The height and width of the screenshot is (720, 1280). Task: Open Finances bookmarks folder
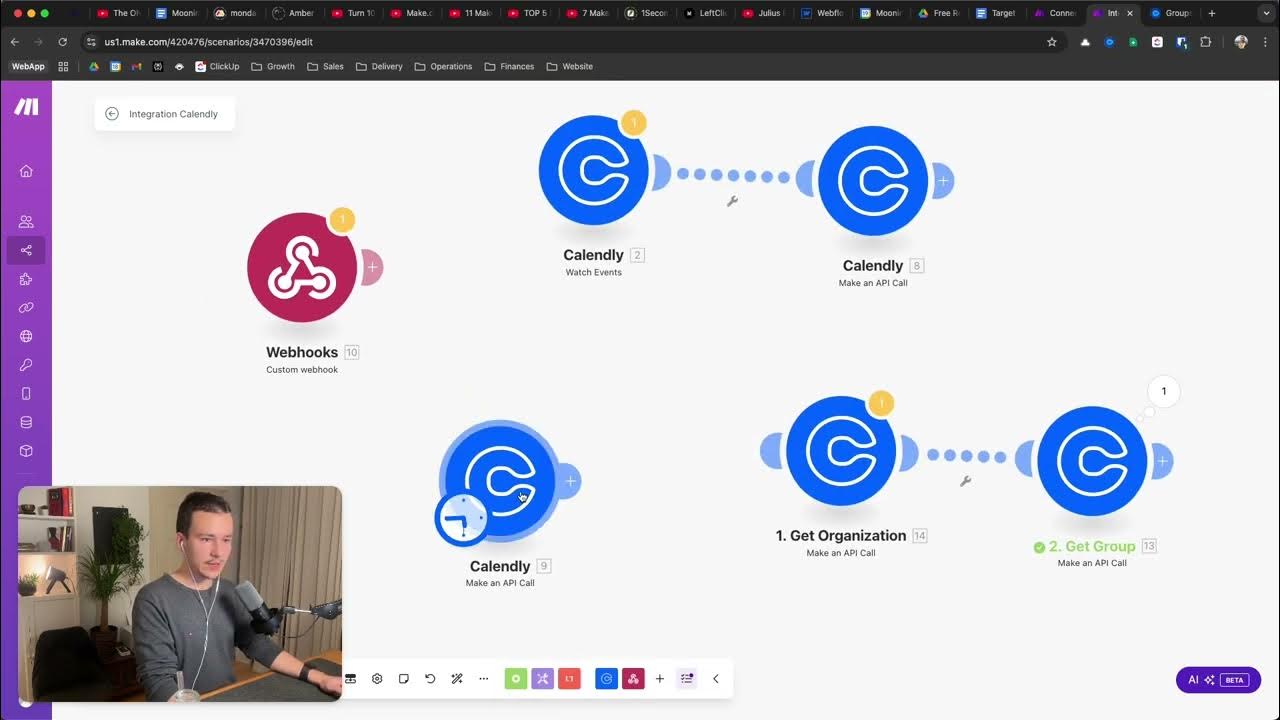[509, 67]
